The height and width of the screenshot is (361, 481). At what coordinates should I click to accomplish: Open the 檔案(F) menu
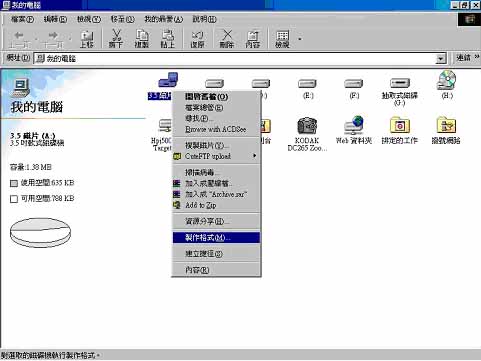[22, 19]
